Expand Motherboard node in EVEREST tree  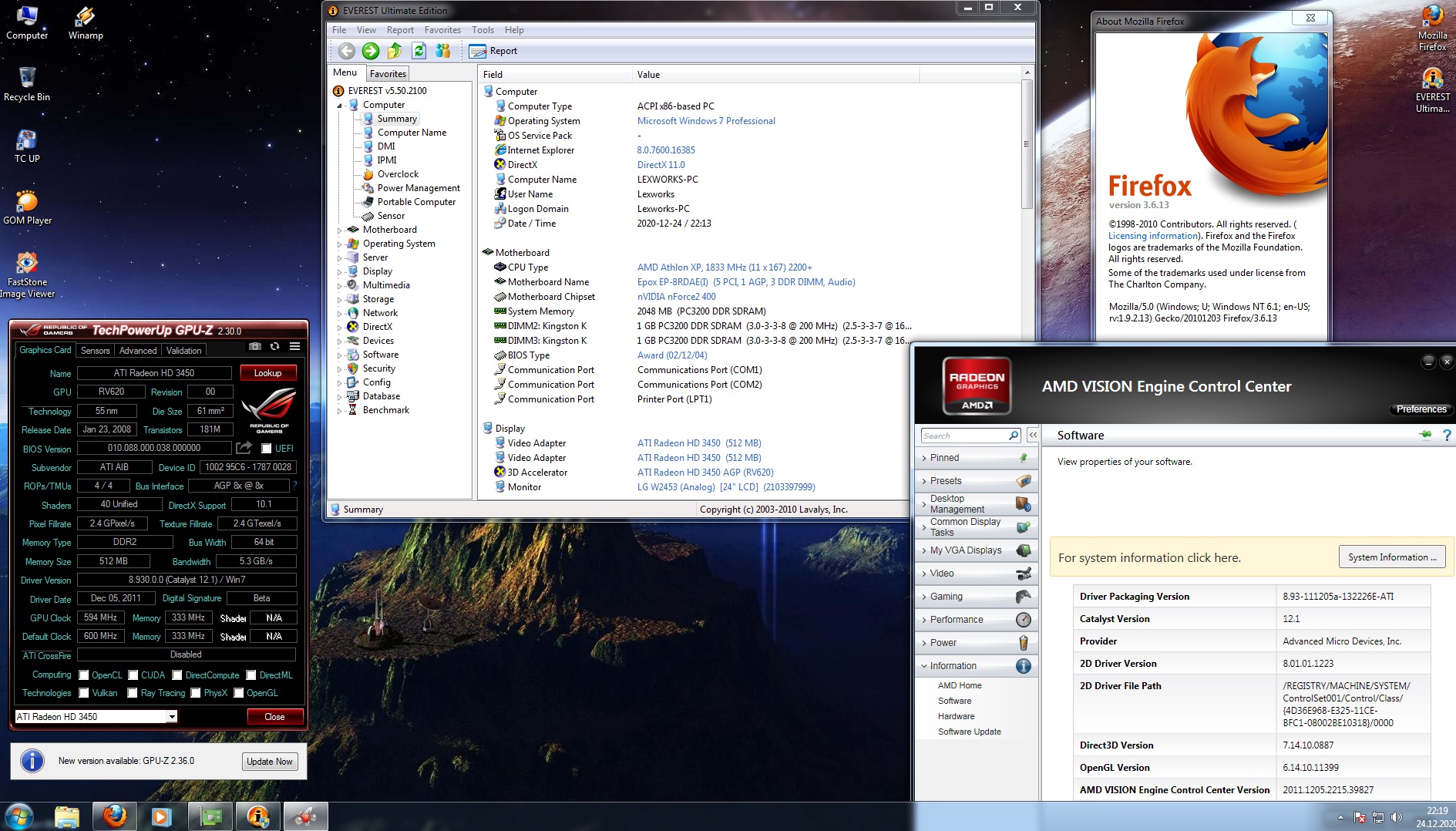(x=339, y=230)
